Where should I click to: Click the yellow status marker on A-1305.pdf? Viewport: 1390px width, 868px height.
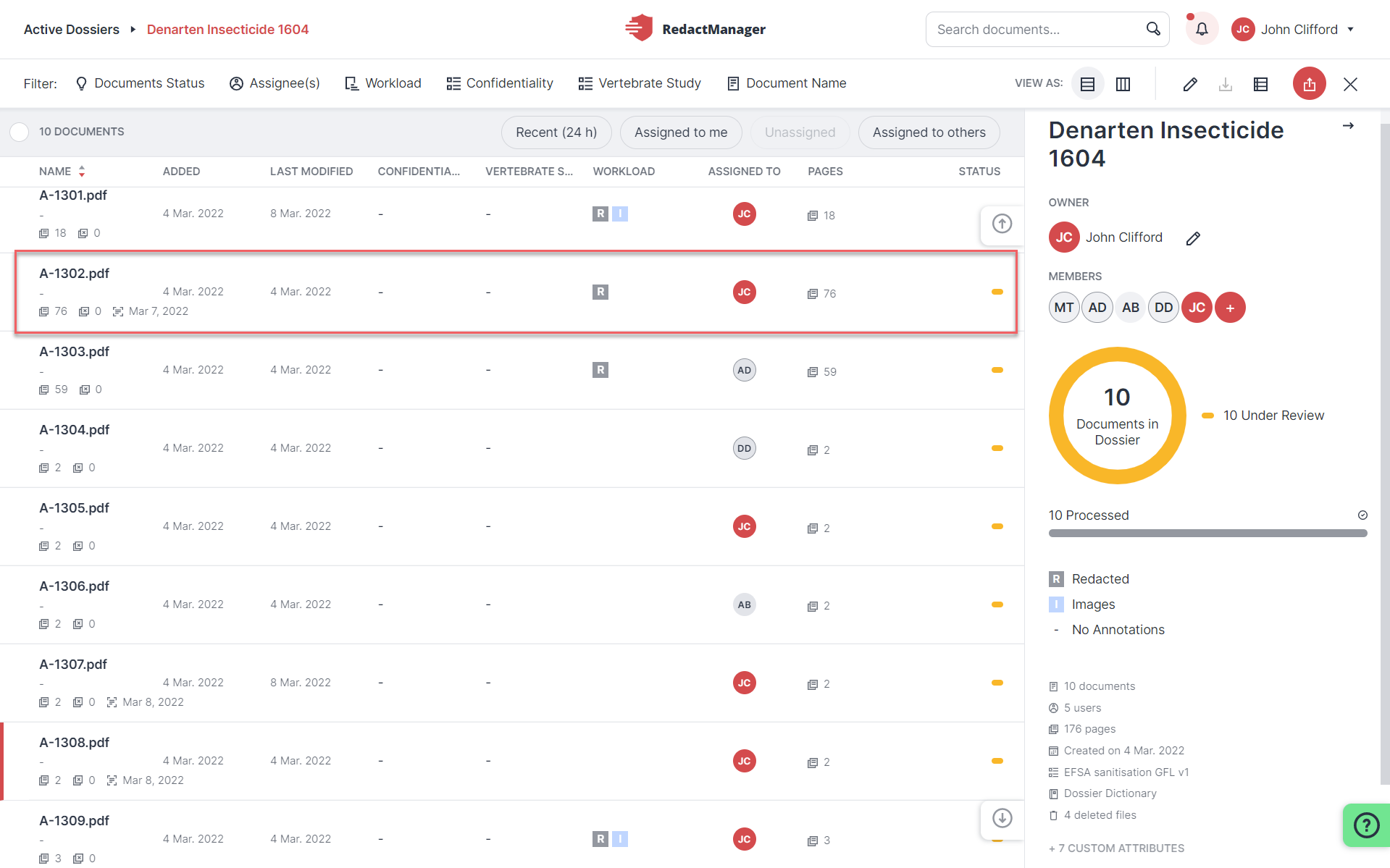pos(997,526)
